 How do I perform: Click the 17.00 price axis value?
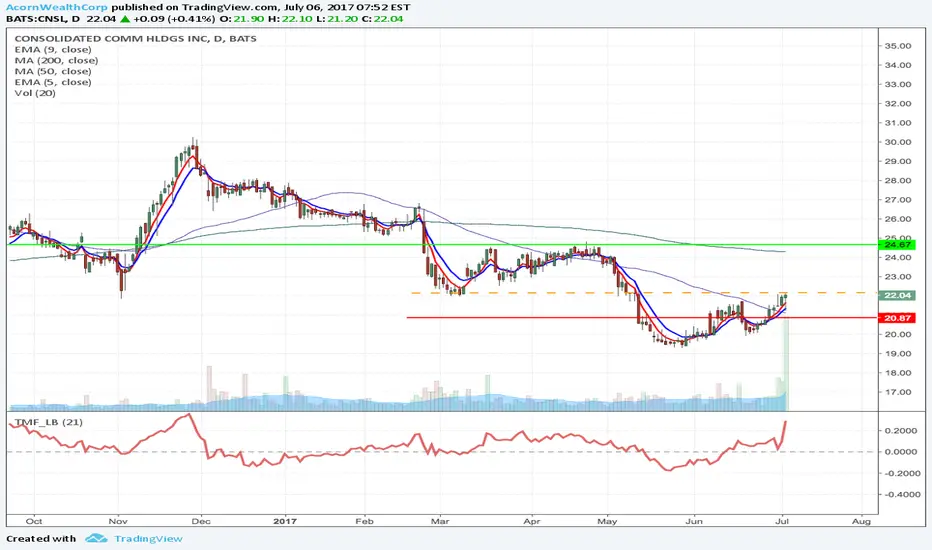point(898,392)
